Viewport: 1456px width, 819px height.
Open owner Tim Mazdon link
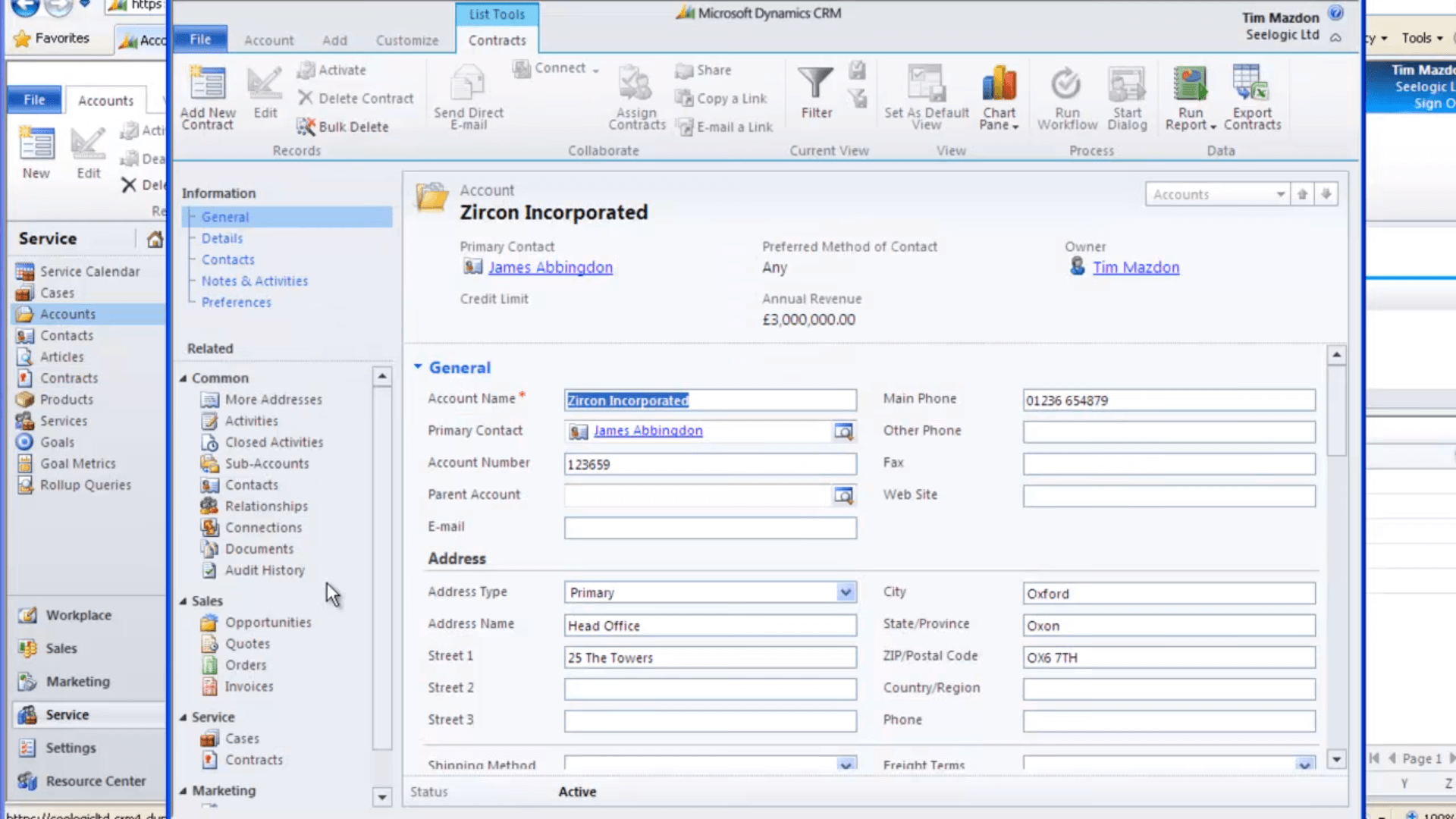[x=1136, y=267]
